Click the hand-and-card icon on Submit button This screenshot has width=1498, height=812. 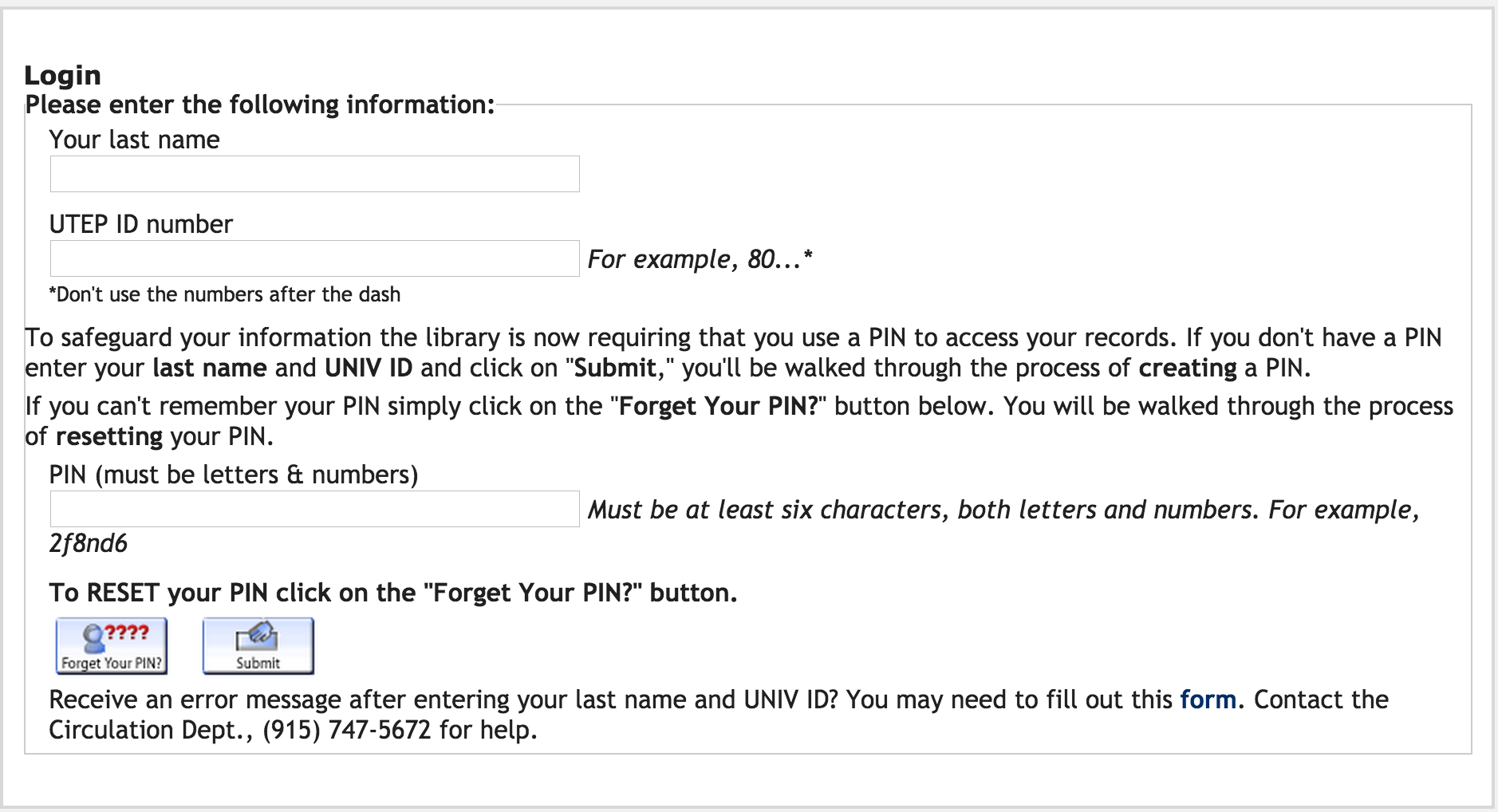coord(257,637)
